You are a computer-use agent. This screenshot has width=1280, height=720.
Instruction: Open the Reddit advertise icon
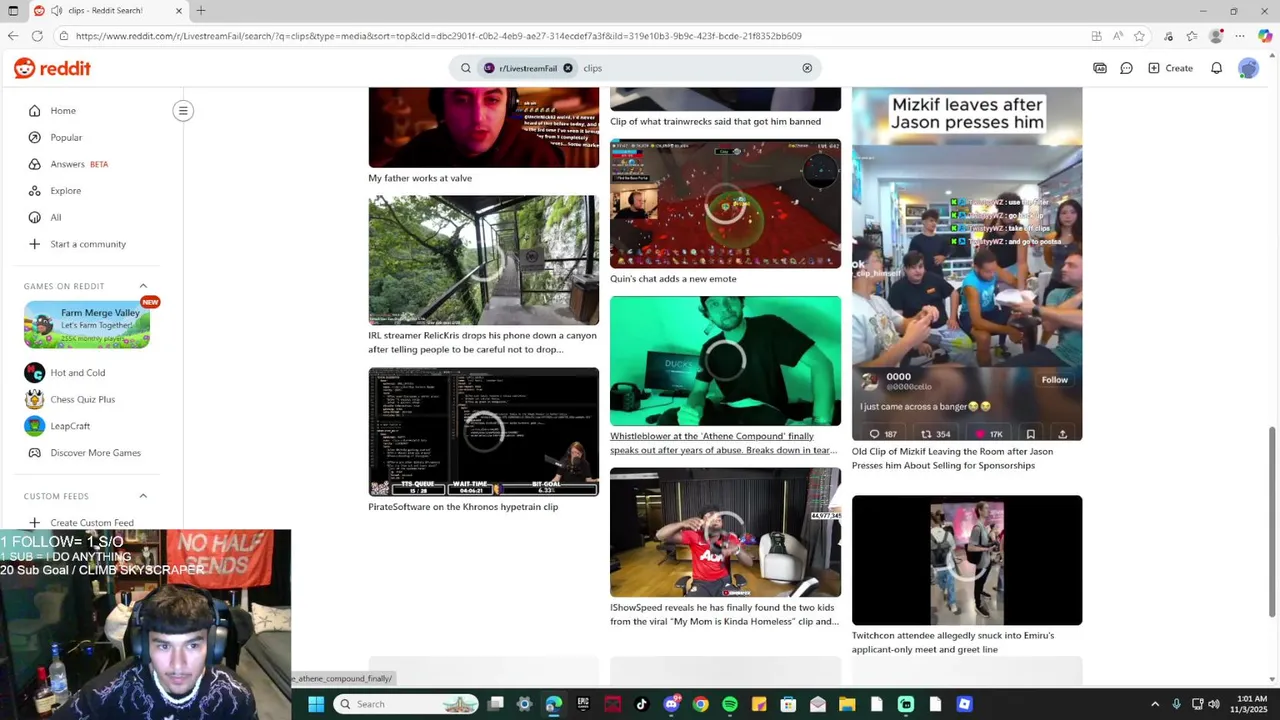click(1100, 68)
